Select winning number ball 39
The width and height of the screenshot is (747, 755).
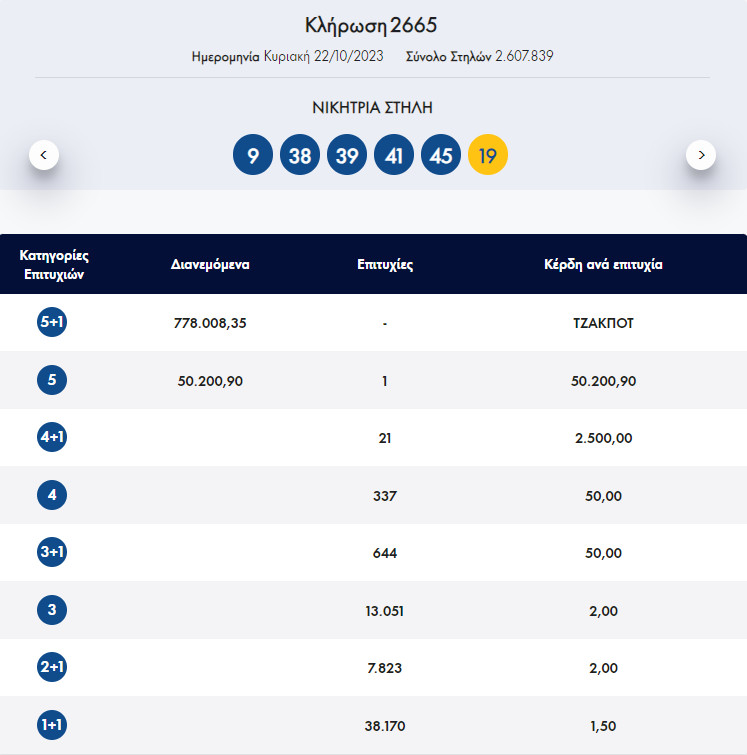[x=347, y=156]
